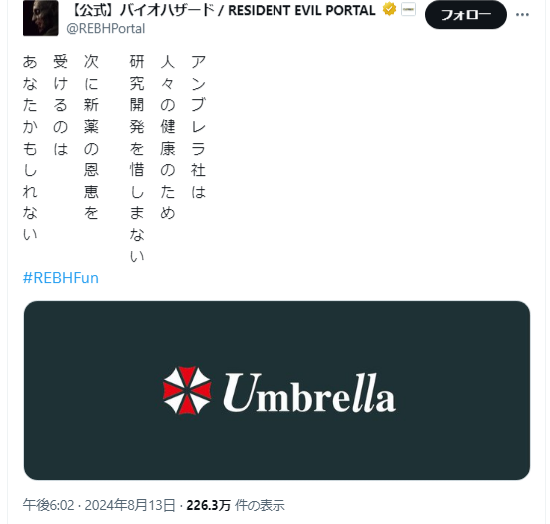Click the text column 次に新薬の恩恵を

pos(91,137)
